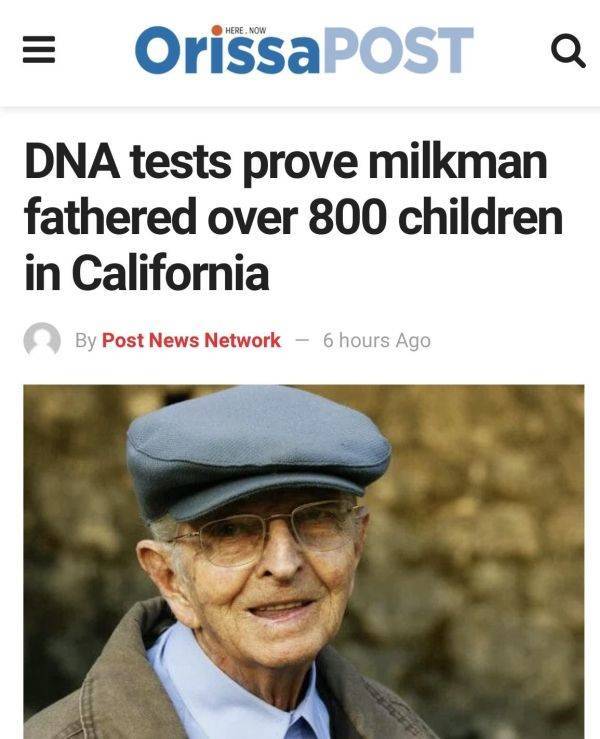This screenshot has width=600, height=739.
Task: Click the dash separator before the timestamp
Action: 302,340
